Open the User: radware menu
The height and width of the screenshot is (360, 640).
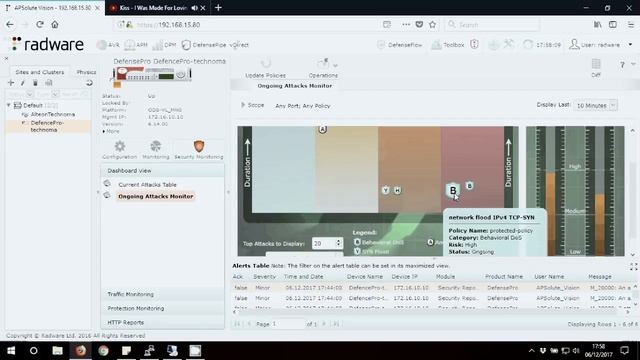pos(601,44)
